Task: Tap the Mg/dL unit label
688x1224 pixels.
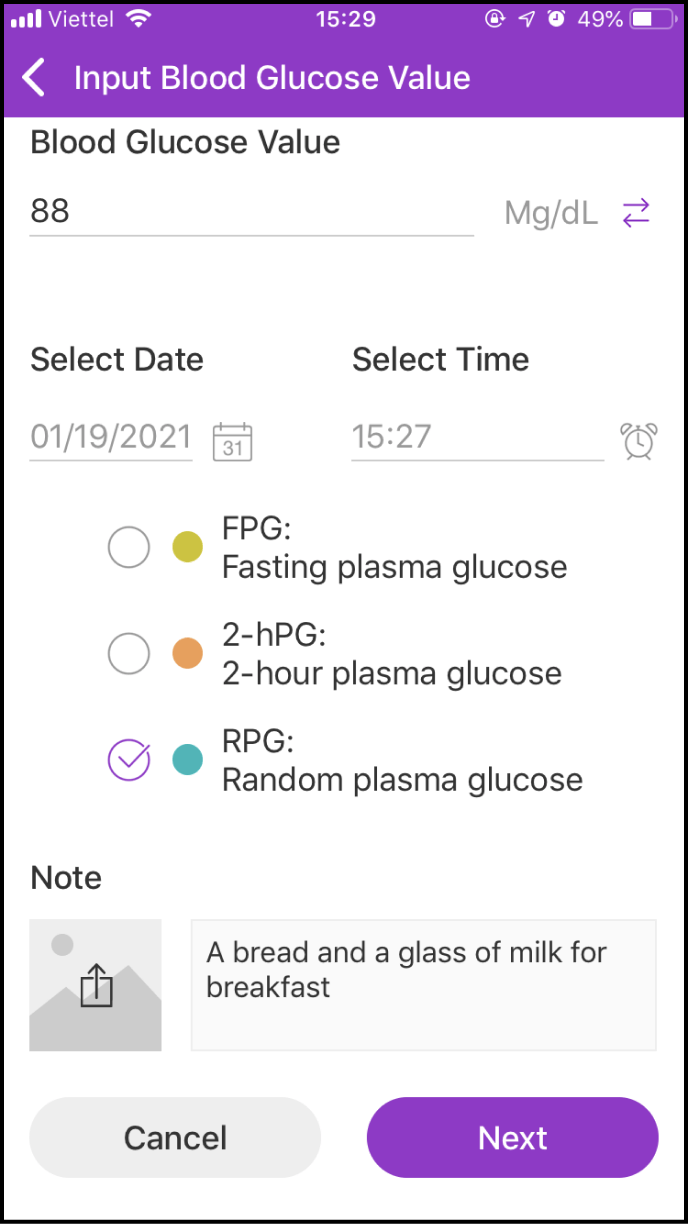Action: click(550, 212)
